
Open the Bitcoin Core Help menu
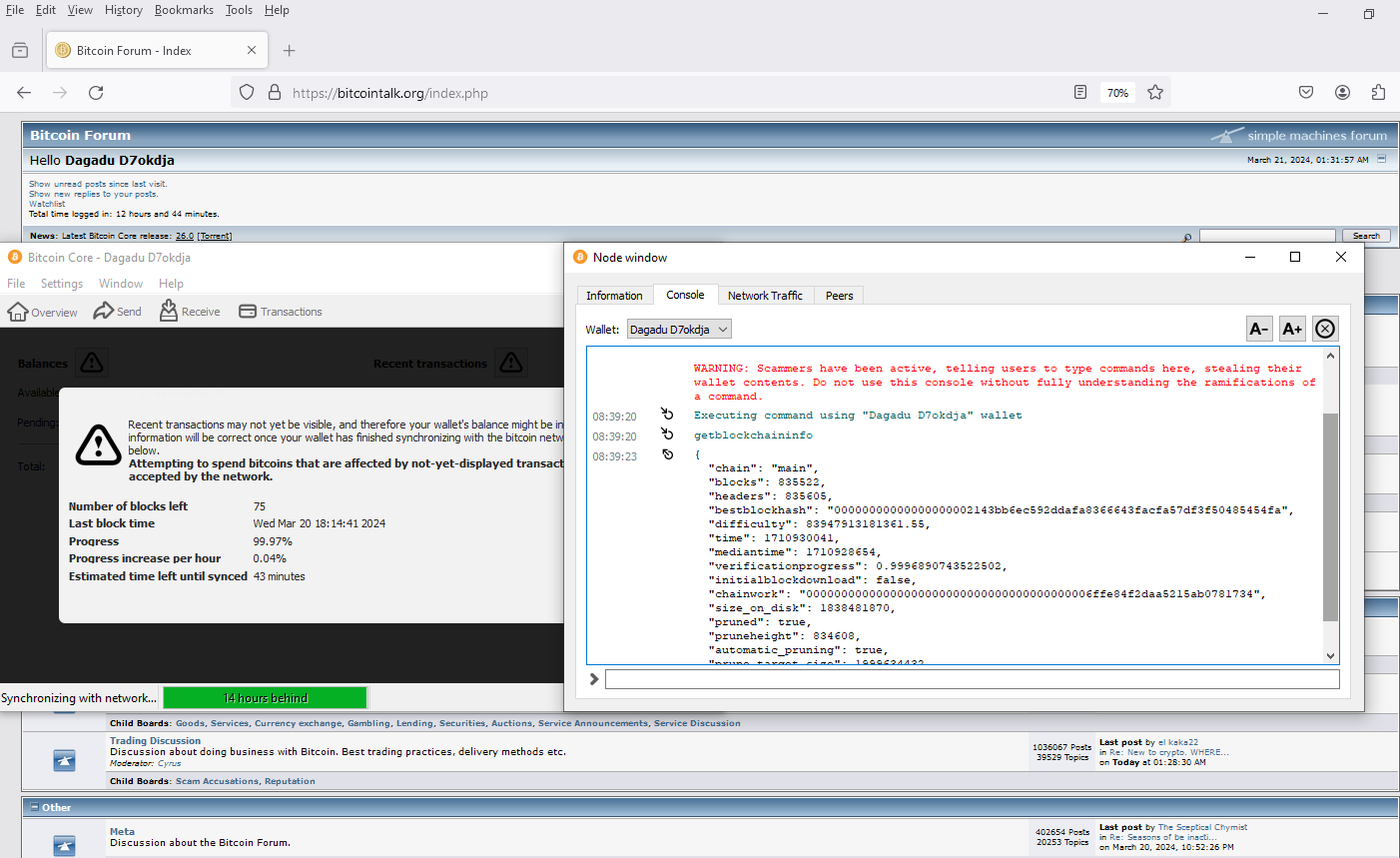pos(171,284)
